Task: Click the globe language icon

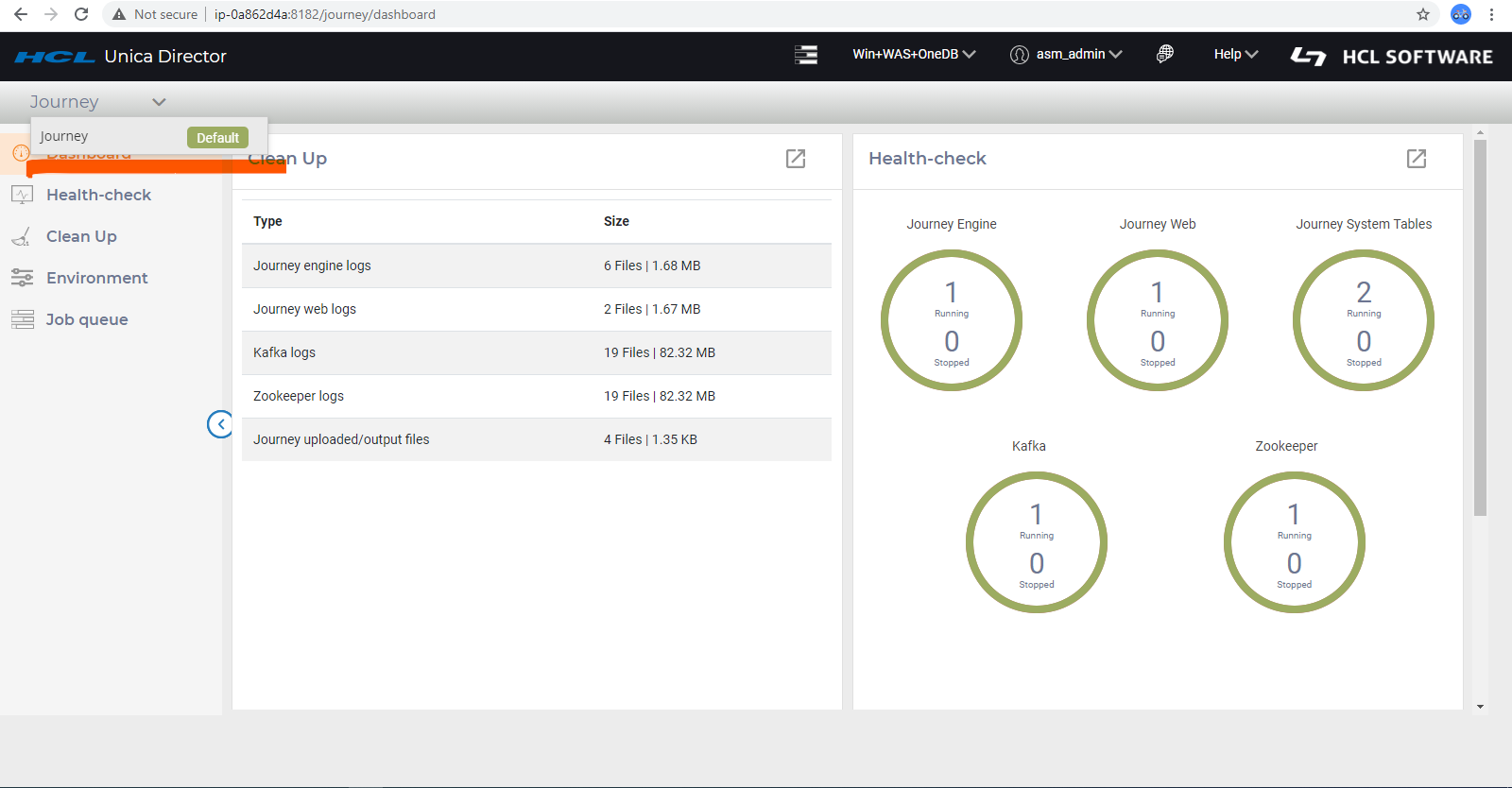Action: [x=1165, y=55]
